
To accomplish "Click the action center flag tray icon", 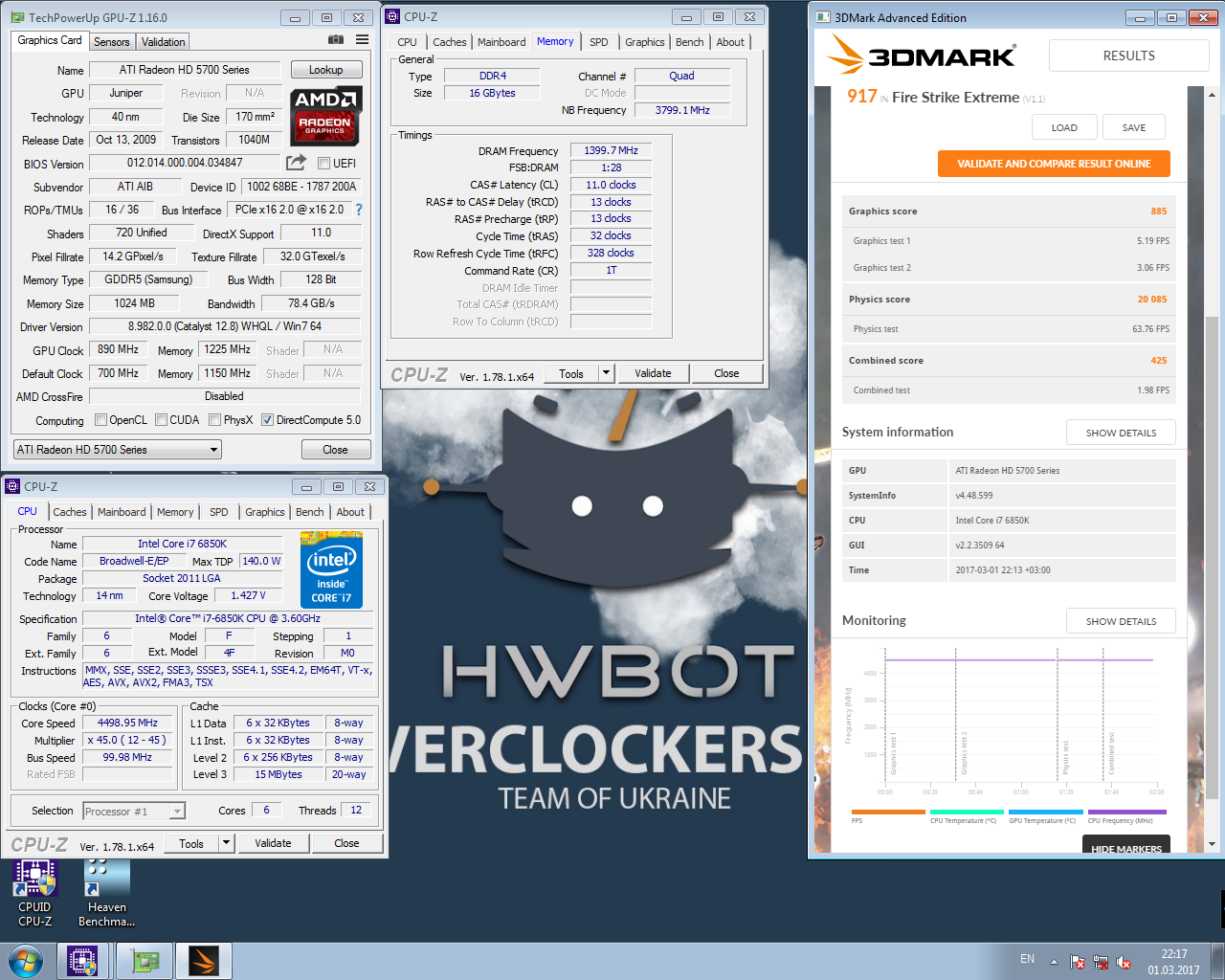I will pos(1078,962).
